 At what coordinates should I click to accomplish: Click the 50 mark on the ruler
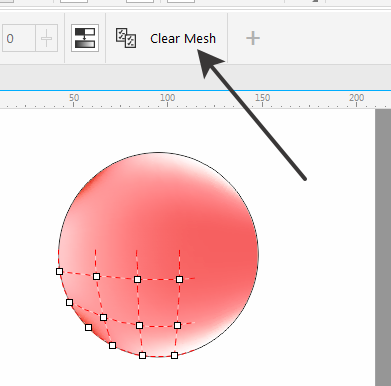pyautogui.click(x=74, y=98)
